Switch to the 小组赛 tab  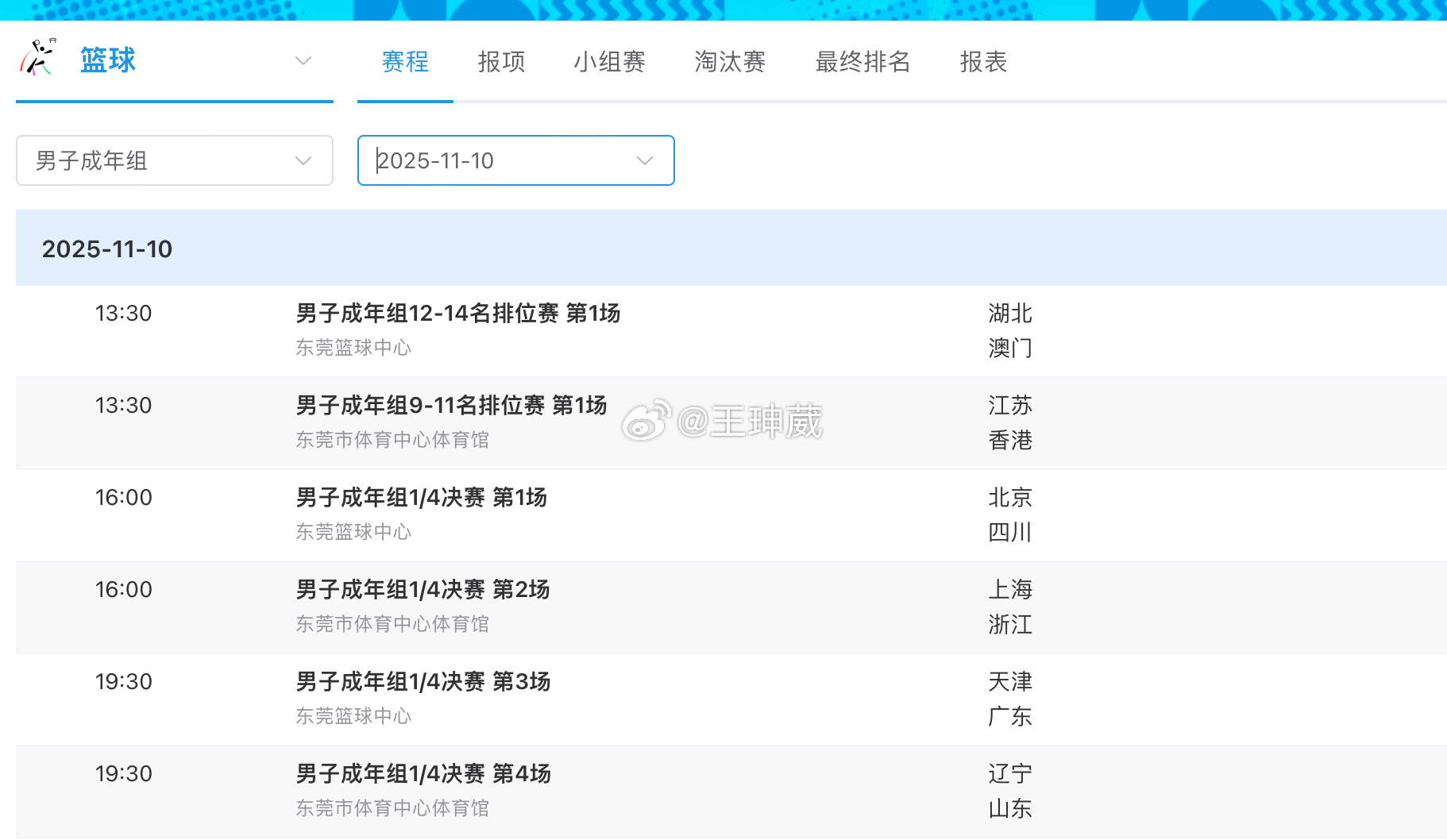point(610,62)
